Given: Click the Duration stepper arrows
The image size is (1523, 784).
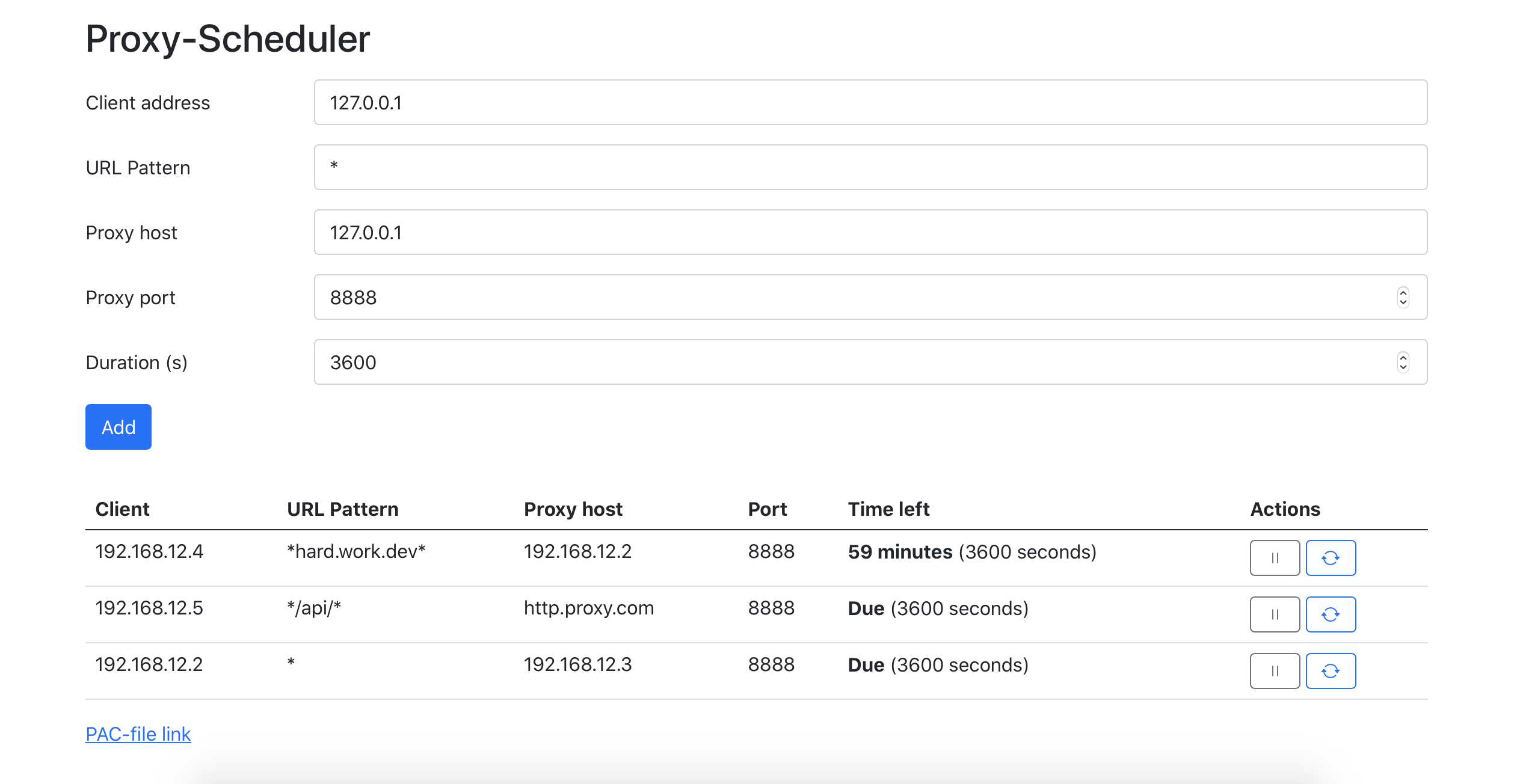Looking at the screenshot, I should tap(1403, 363).
